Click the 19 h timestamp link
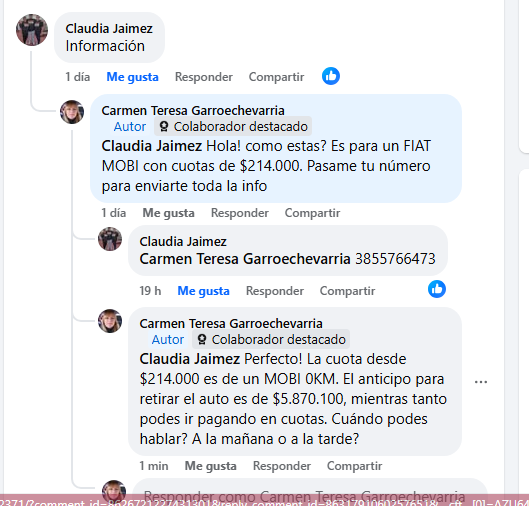Screen dimensions: 529x506 [x=150, y=291]
